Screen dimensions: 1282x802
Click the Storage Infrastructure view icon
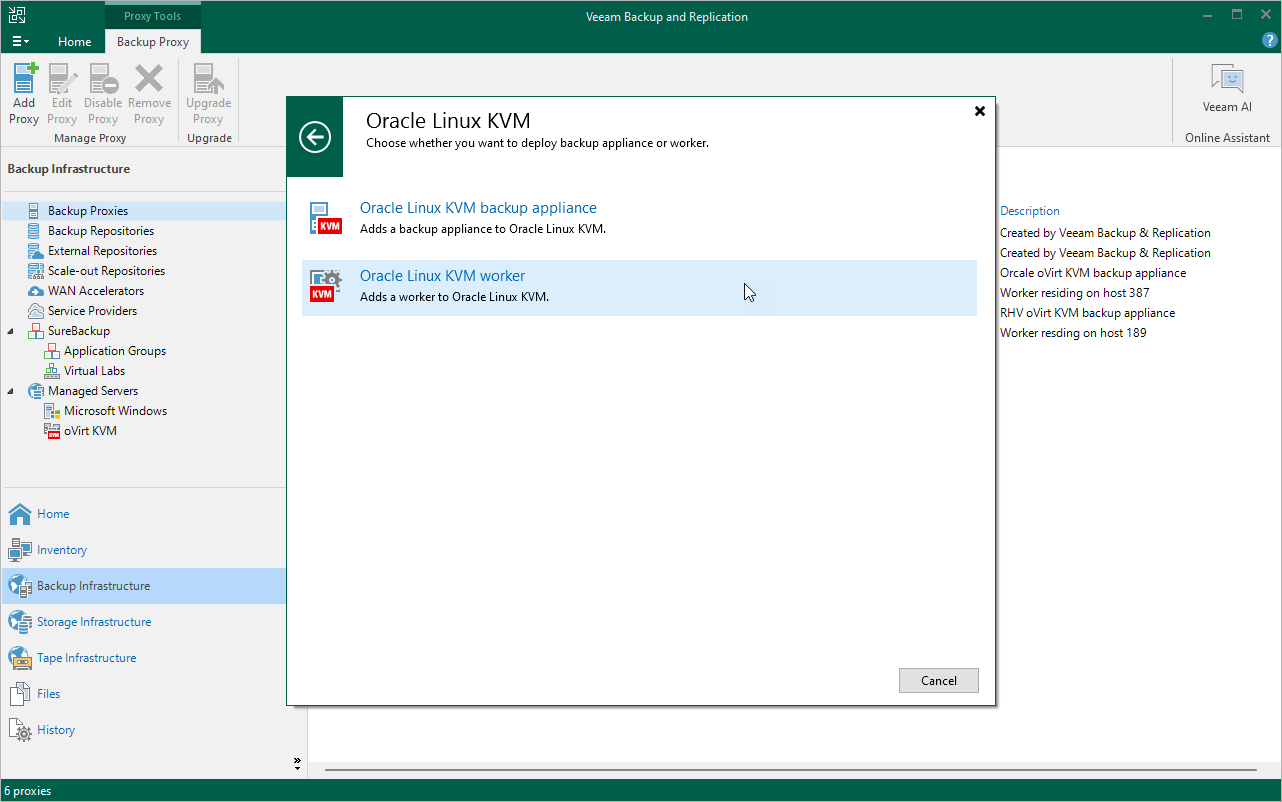[20, 622]
